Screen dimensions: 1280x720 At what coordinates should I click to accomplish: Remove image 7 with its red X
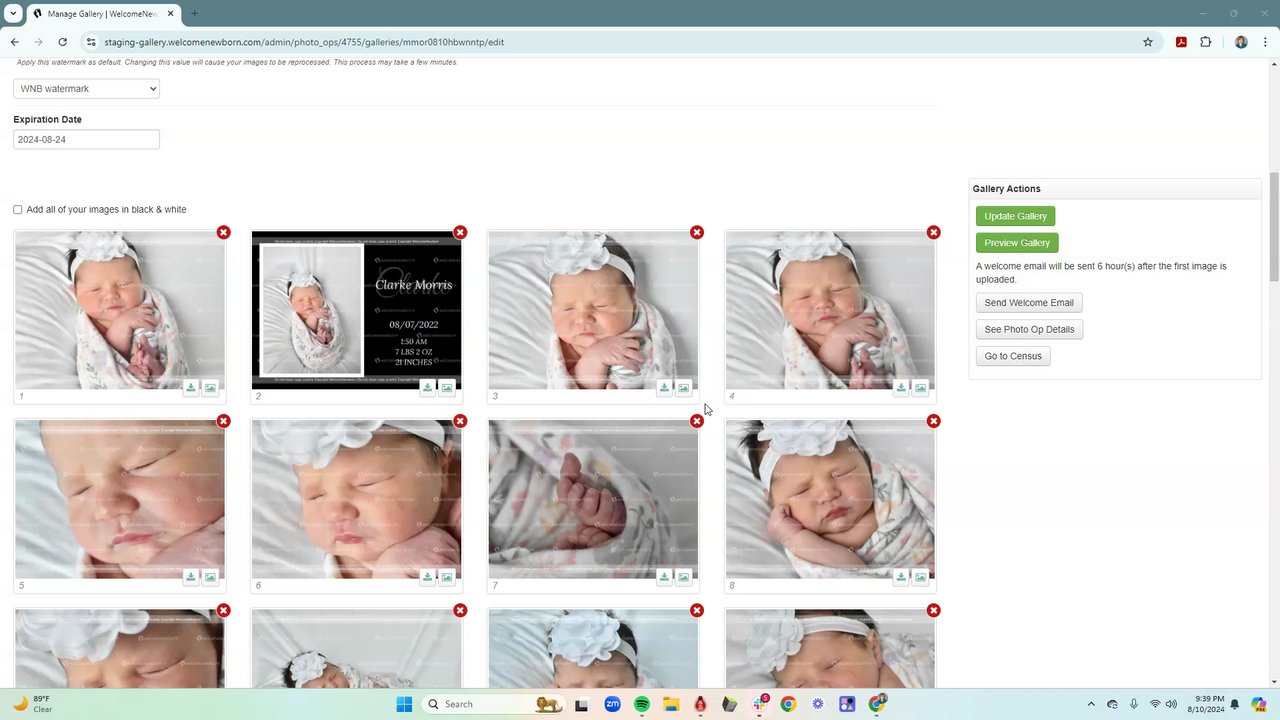click(x=697, y=421)
